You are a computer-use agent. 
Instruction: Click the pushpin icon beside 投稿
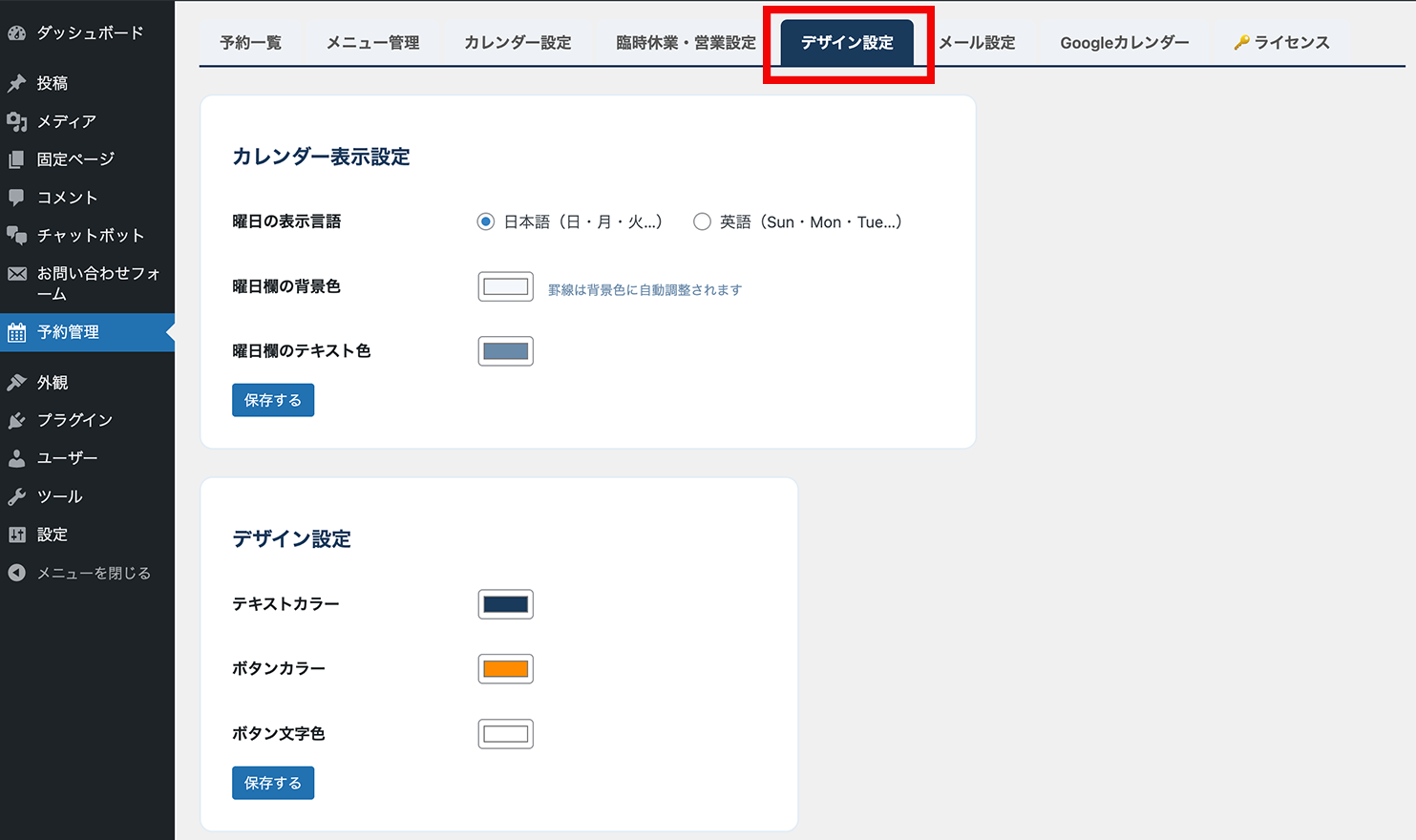(16, 84)
